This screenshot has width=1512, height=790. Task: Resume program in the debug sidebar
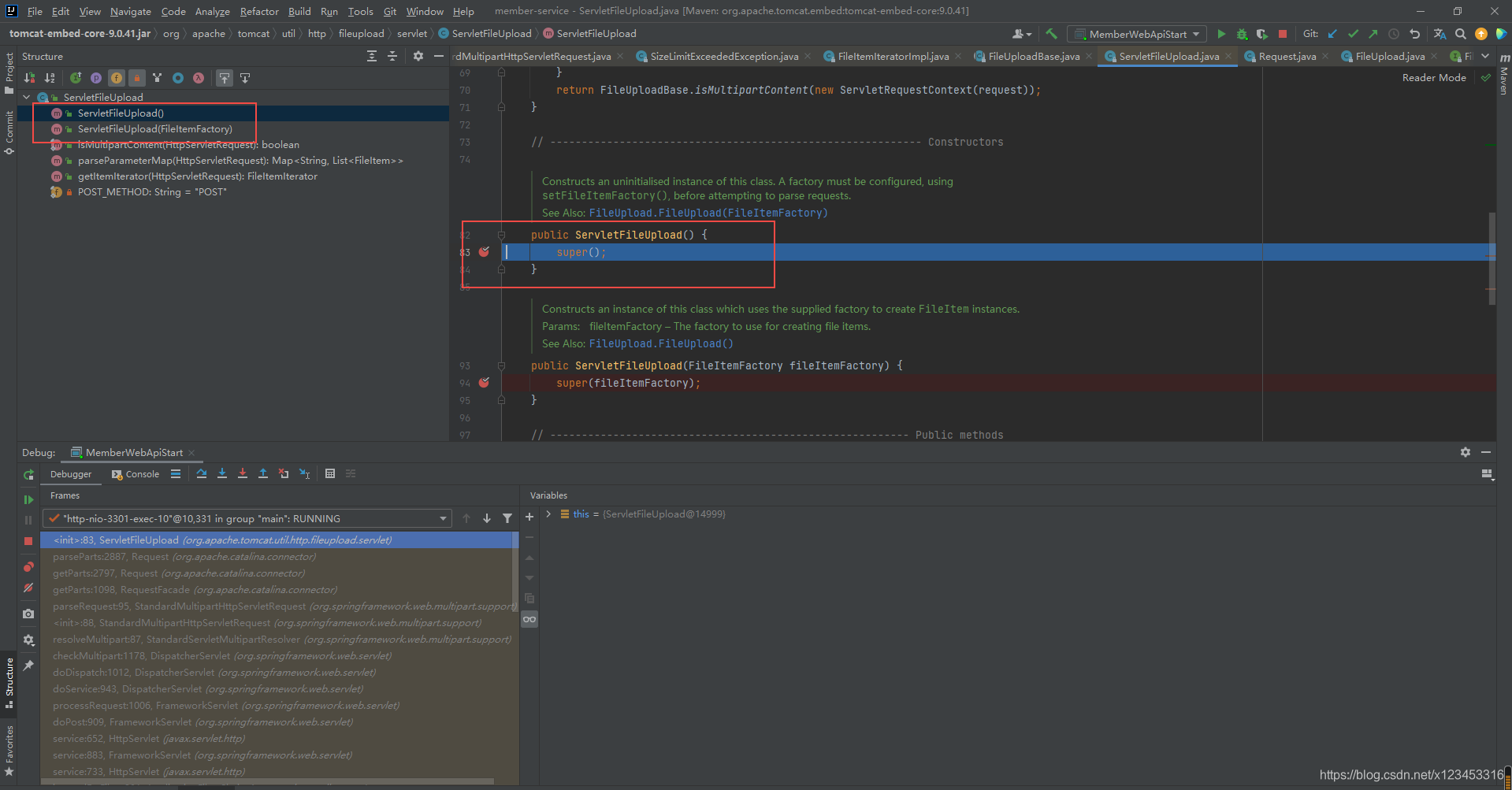(x=28, y=499)
